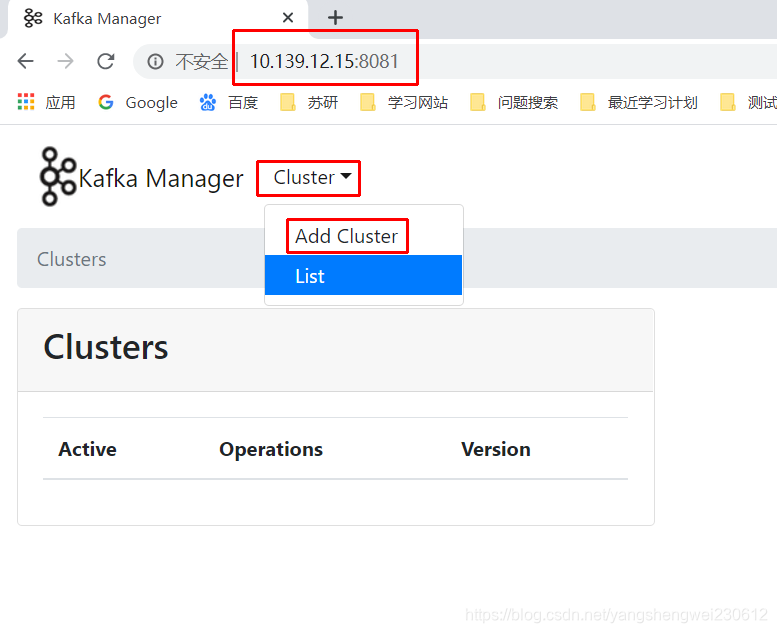Click the 不安全 security warning label
The height and width of the screenshot is (633, 777).
point(201,62)
